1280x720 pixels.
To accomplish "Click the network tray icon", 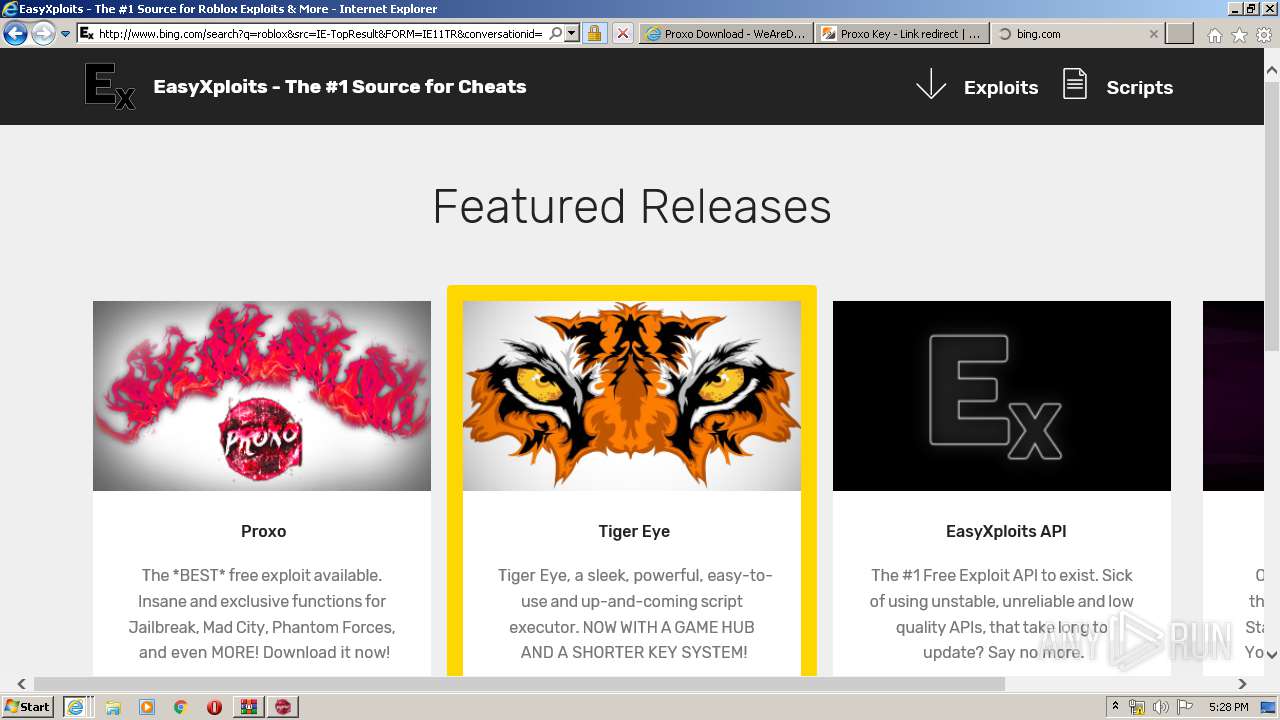I will (x=1137, y=707).
